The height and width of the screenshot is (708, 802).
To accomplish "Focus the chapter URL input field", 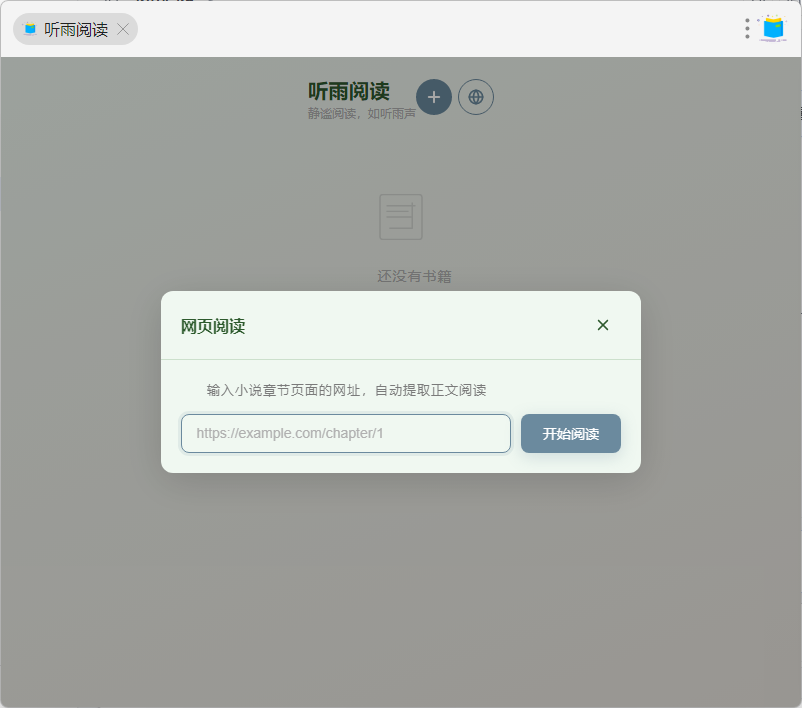I will point(346,433).
